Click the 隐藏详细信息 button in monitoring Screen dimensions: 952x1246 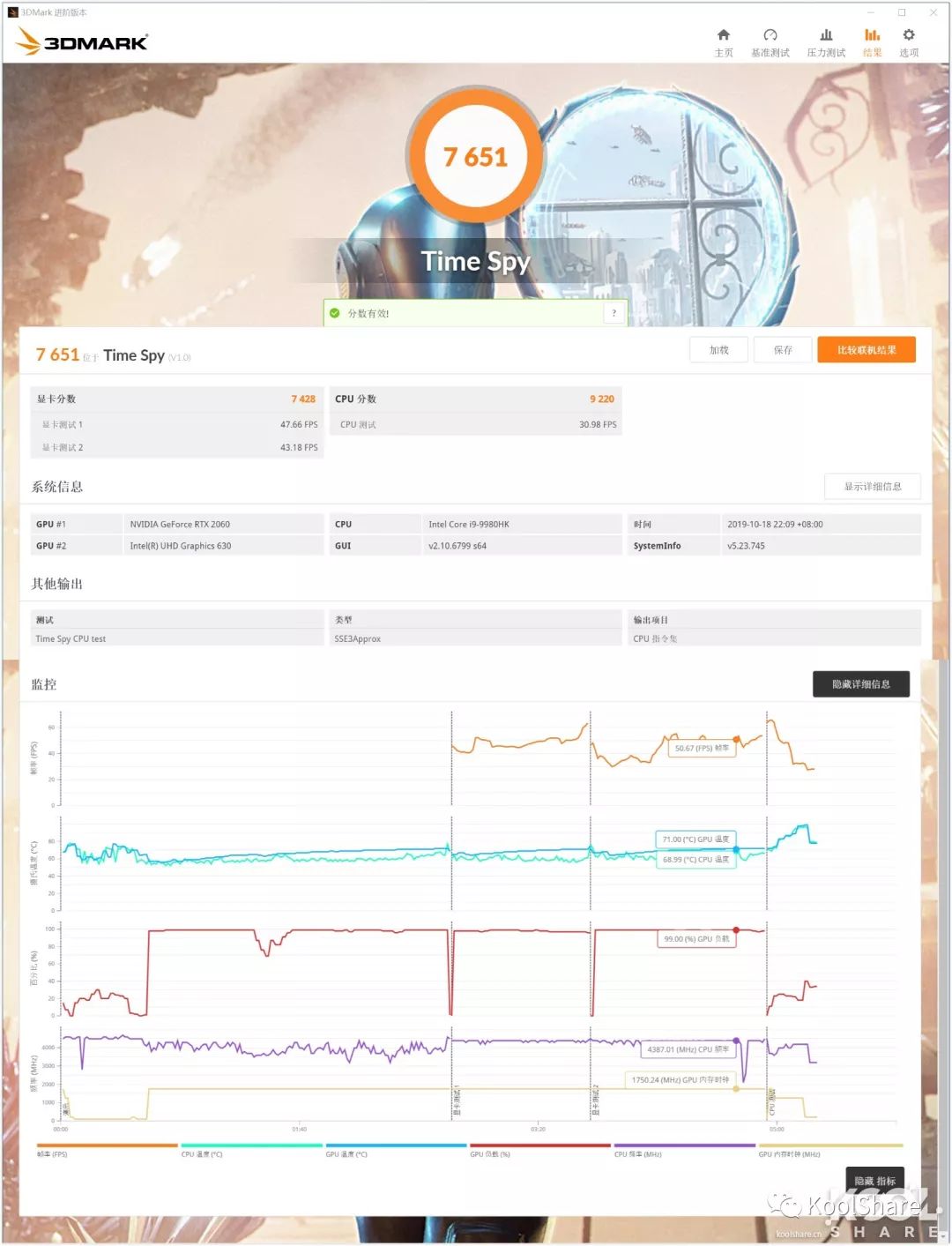861,684
